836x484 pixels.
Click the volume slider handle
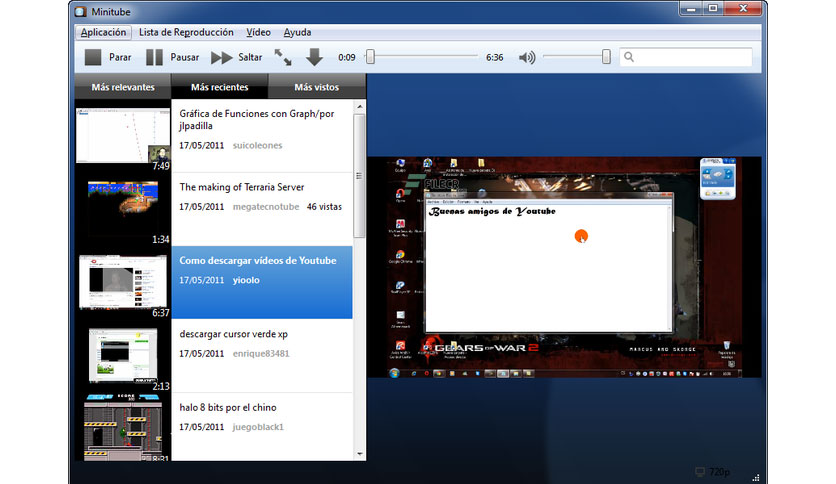tap(606, 57)
